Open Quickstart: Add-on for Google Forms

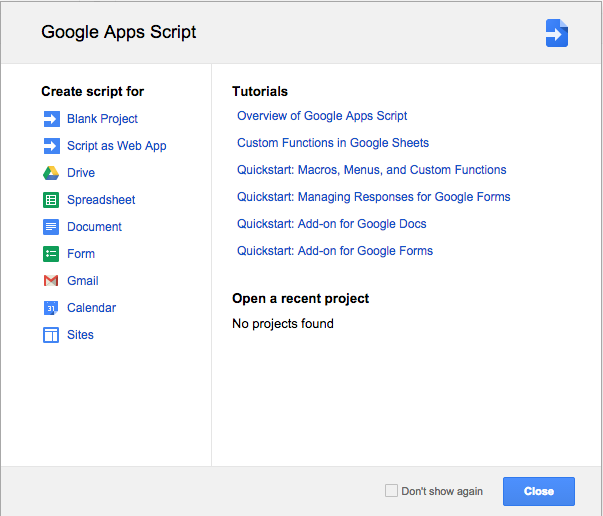pyautogui.click(x=335, y=251)
